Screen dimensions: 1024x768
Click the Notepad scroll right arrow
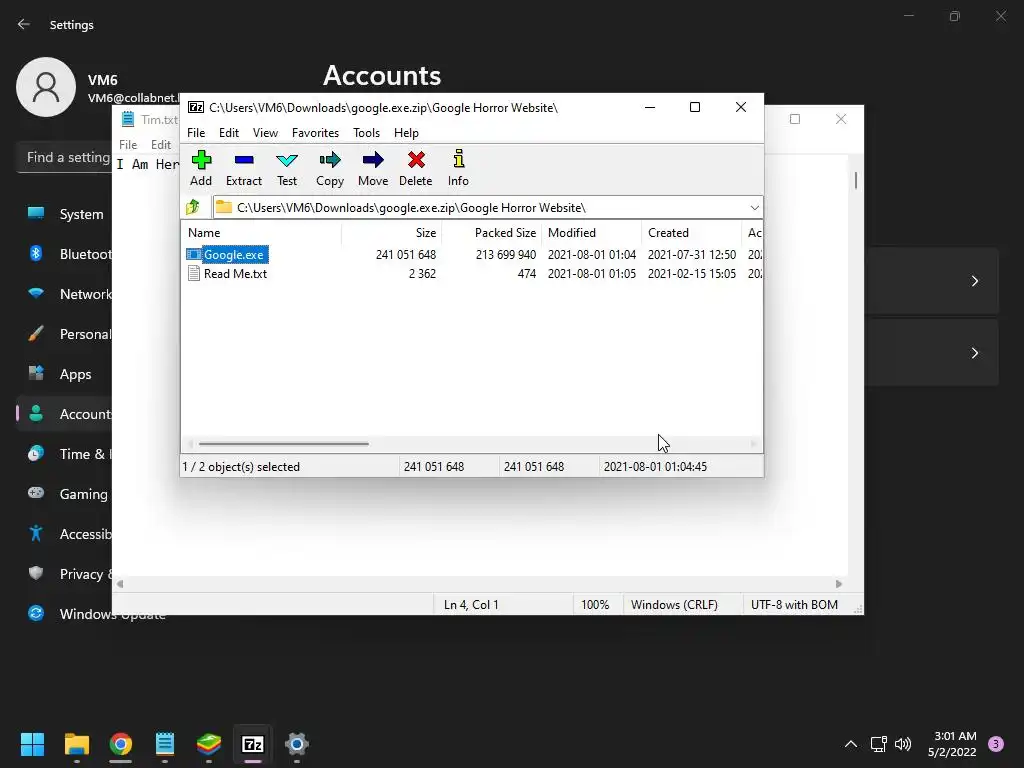tap(839, 584)
